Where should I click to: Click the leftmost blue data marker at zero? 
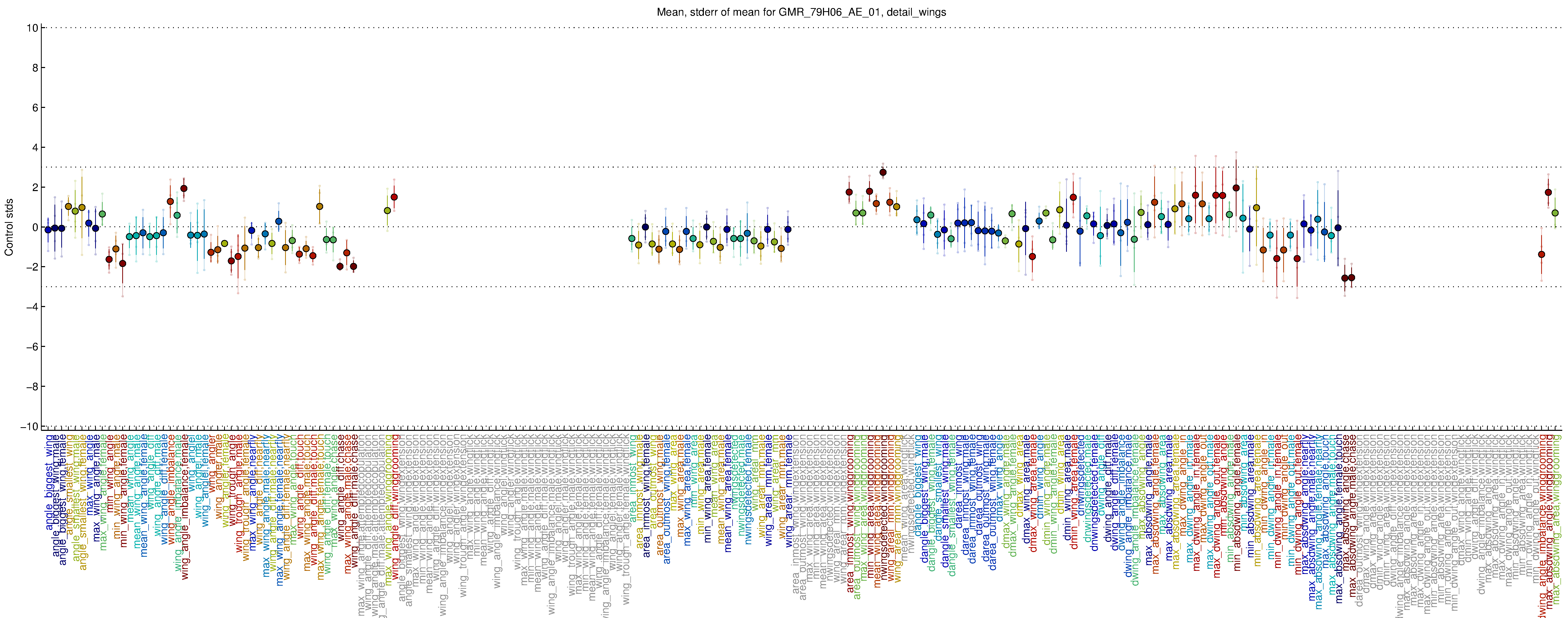point(48,230)
